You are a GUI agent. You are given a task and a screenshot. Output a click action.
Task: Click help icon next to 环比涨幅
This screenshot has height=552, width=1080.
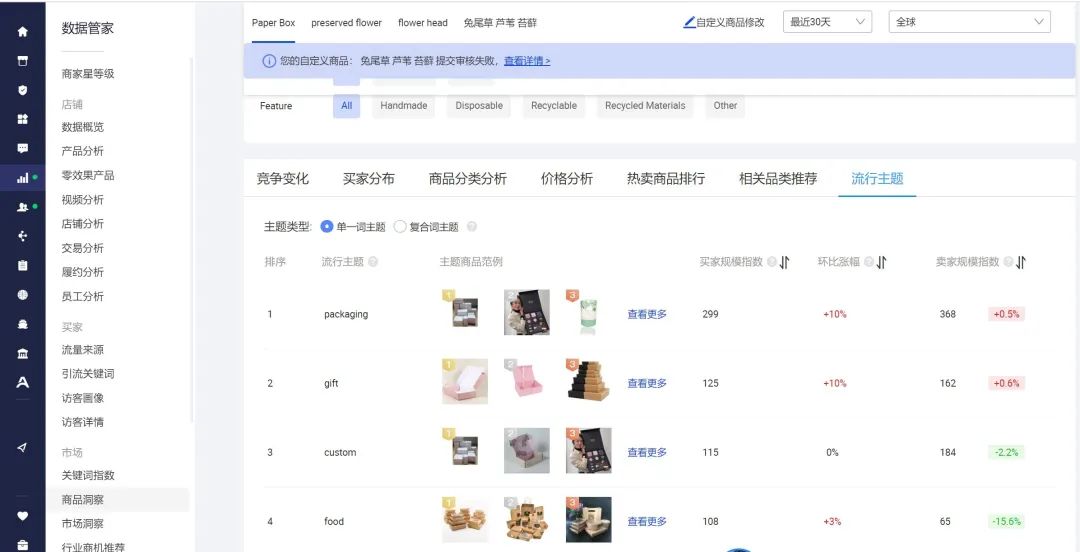coord(869,262)
